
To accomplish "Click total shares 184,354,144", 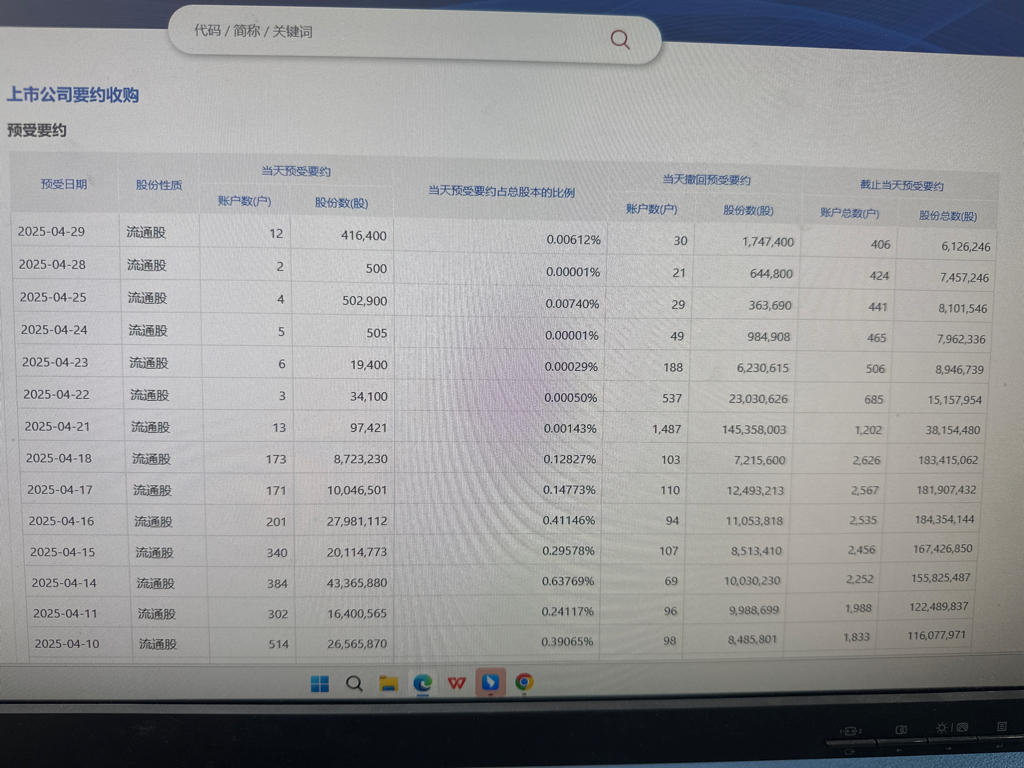I will pos(944,519).
